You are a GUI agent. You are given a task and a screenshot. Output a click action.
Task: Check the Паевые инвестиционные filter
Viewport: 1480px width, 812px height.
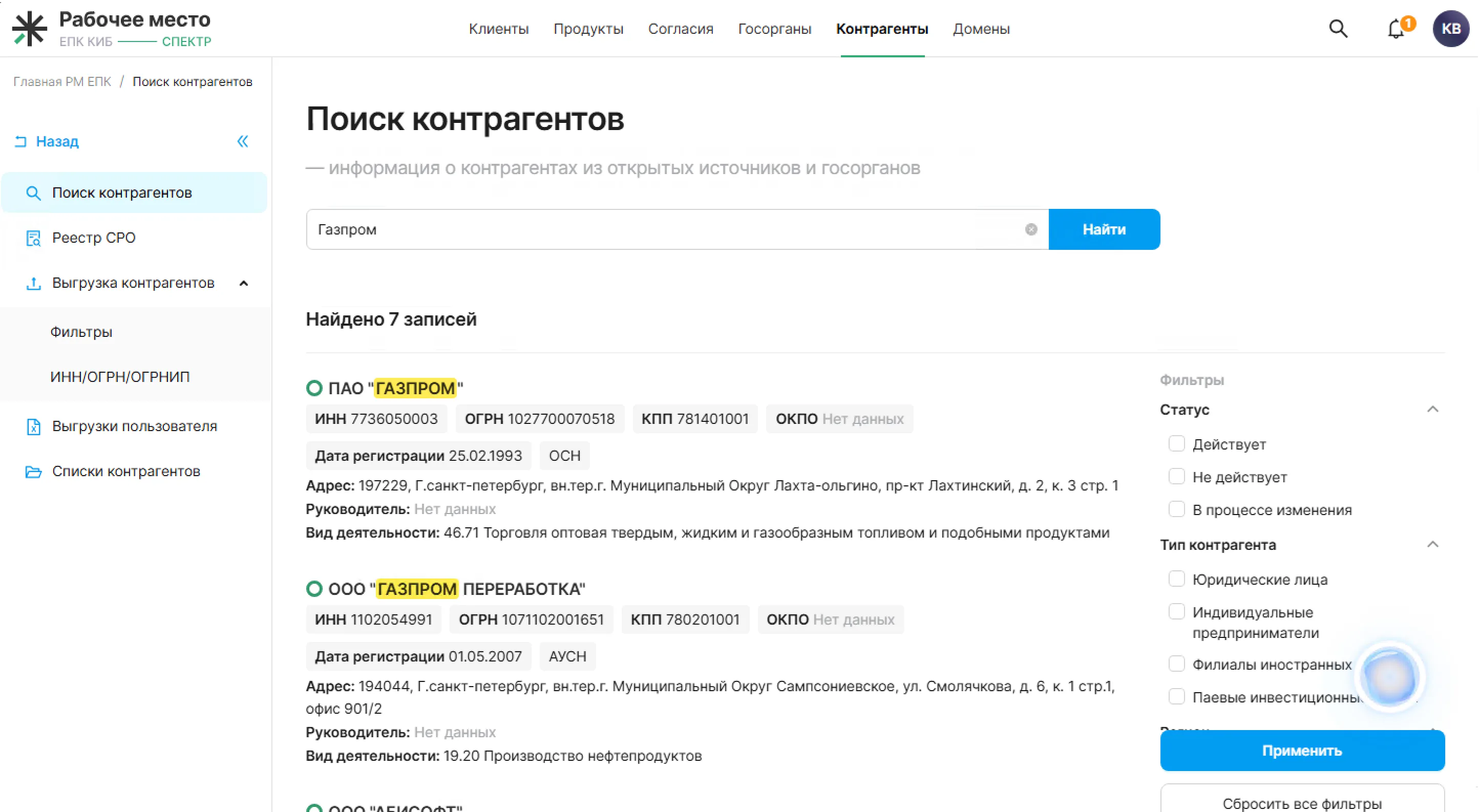click(x=1176, y=697)
